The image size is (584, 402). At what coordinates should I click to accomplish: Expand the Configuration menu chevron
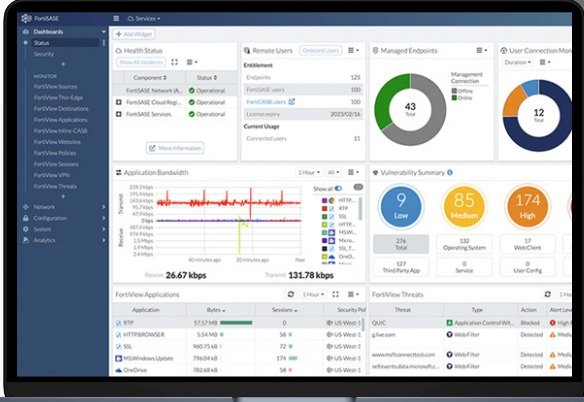point(104,218)
